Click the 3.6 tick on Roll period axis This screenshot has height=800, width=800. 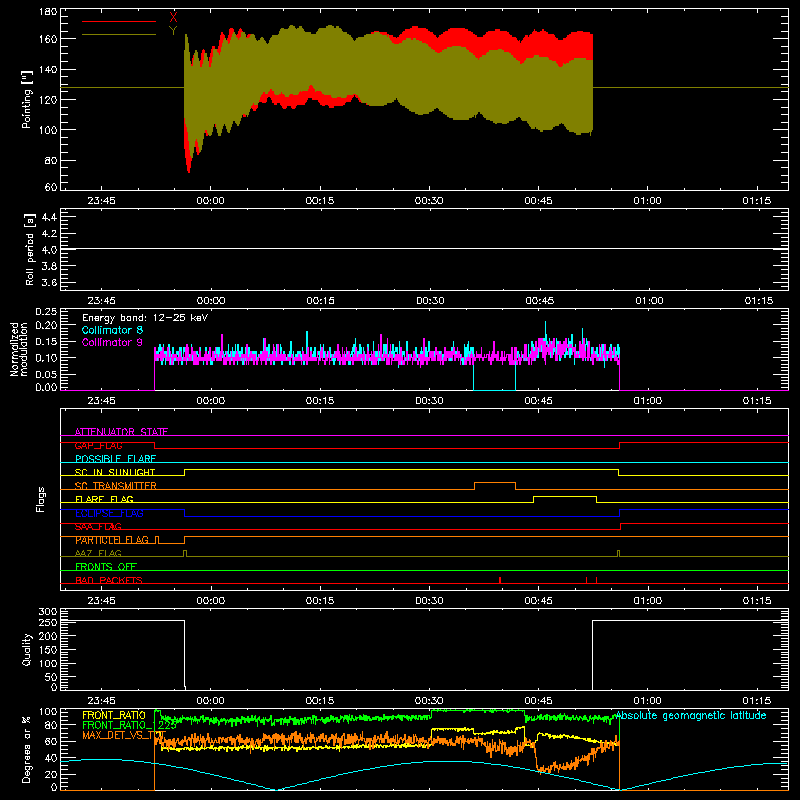pyautogui.click(x=49, y=283)
